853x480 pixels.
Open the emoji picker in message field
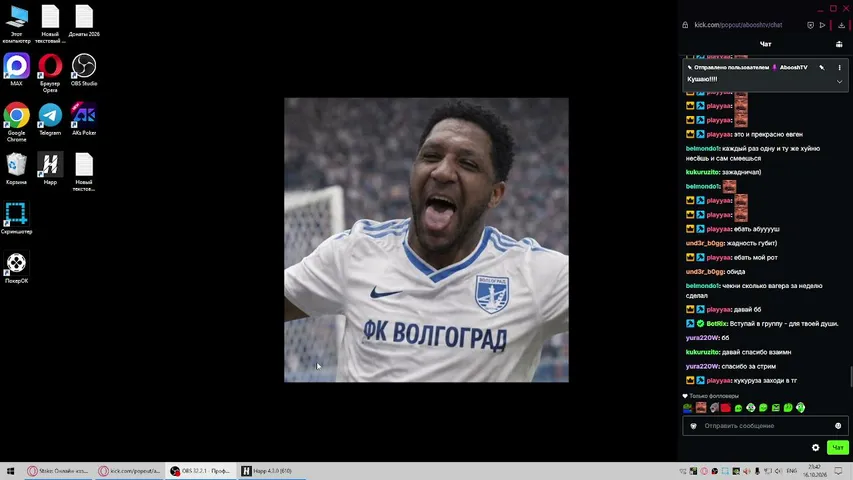pos(838,426)
